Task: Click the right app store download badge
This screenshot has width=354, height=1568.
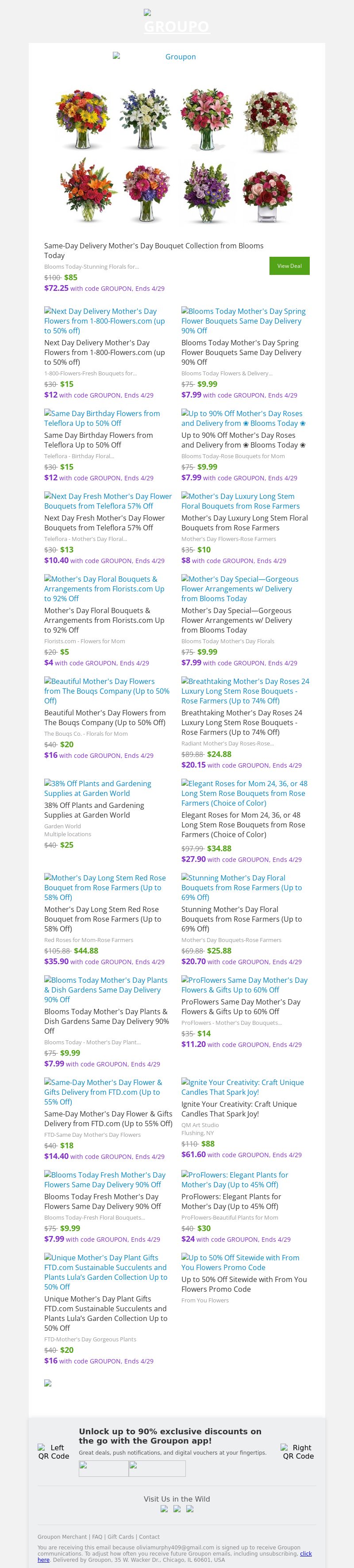Action: pyautogui.click(x=157, y=1469)
